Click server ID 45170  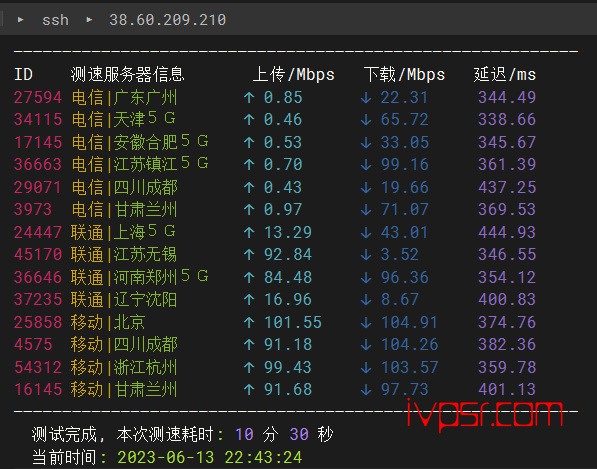pos(38,254)
